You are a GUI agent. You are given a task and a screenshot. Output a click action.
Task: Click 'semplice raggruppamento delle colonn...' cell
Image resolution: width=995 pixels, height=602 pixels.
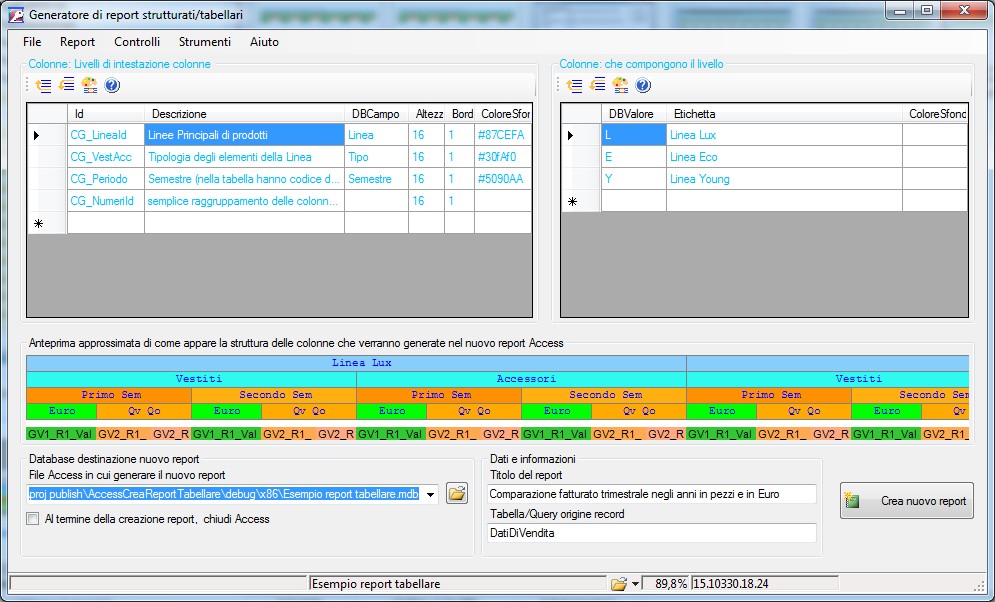(x=244, y=201)
